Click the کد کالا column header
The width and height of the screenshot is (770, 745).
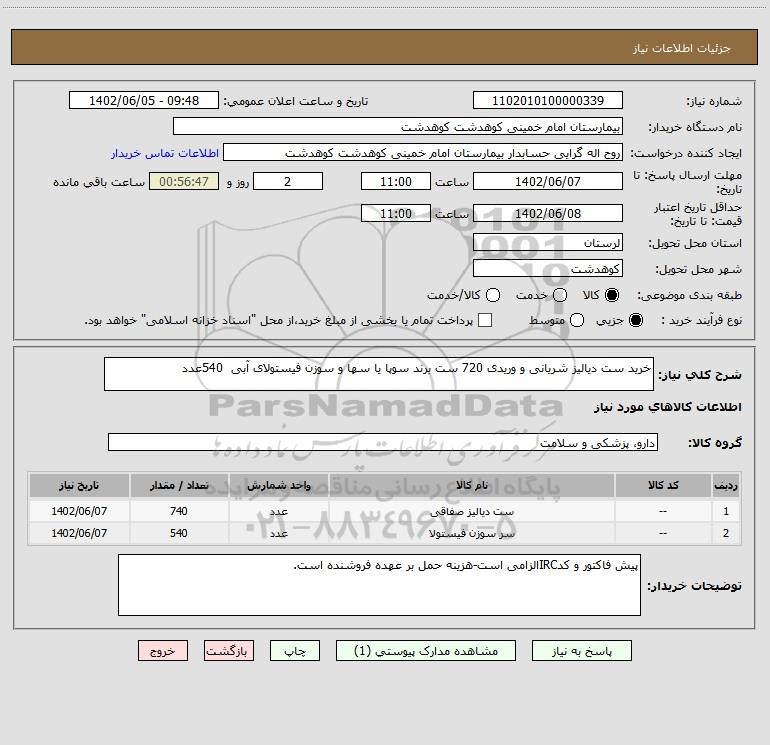pos(663,485)
